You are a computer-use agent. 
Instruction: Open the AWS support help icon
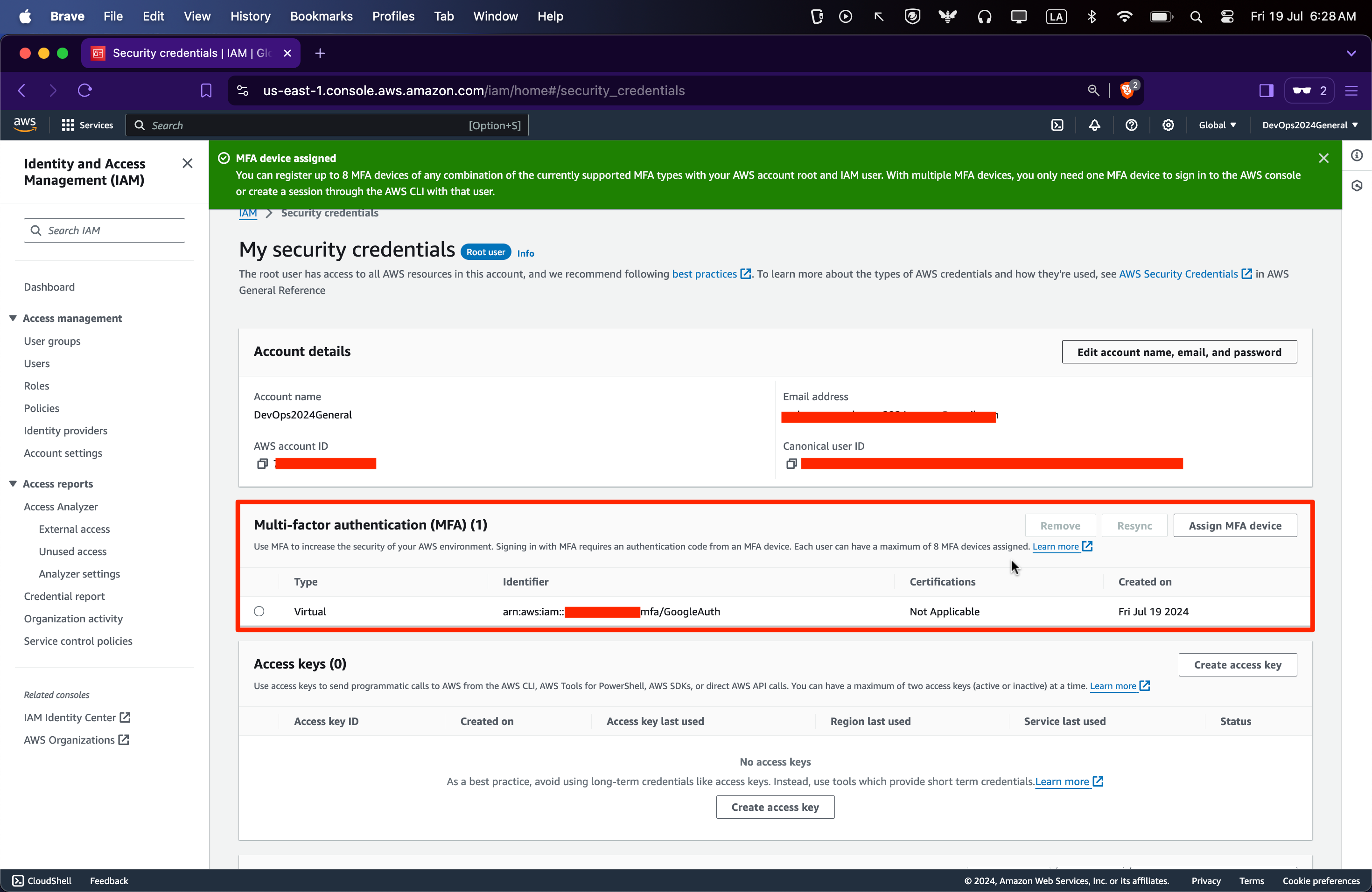tap(1131, 125)
